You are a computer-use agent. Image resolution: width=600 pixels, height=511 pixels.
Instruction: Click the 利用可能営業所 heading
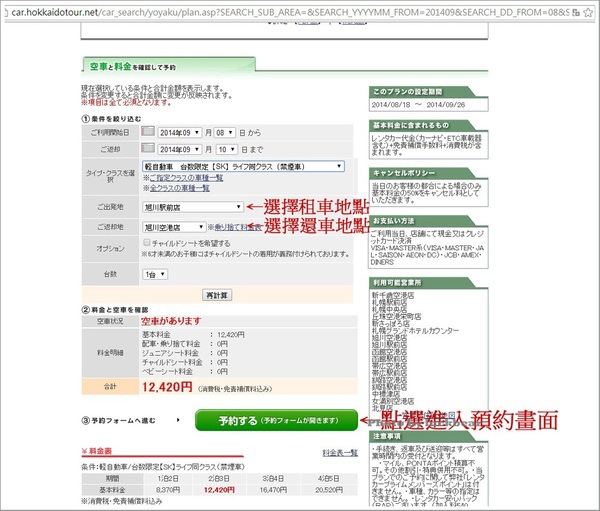(397, 282)
